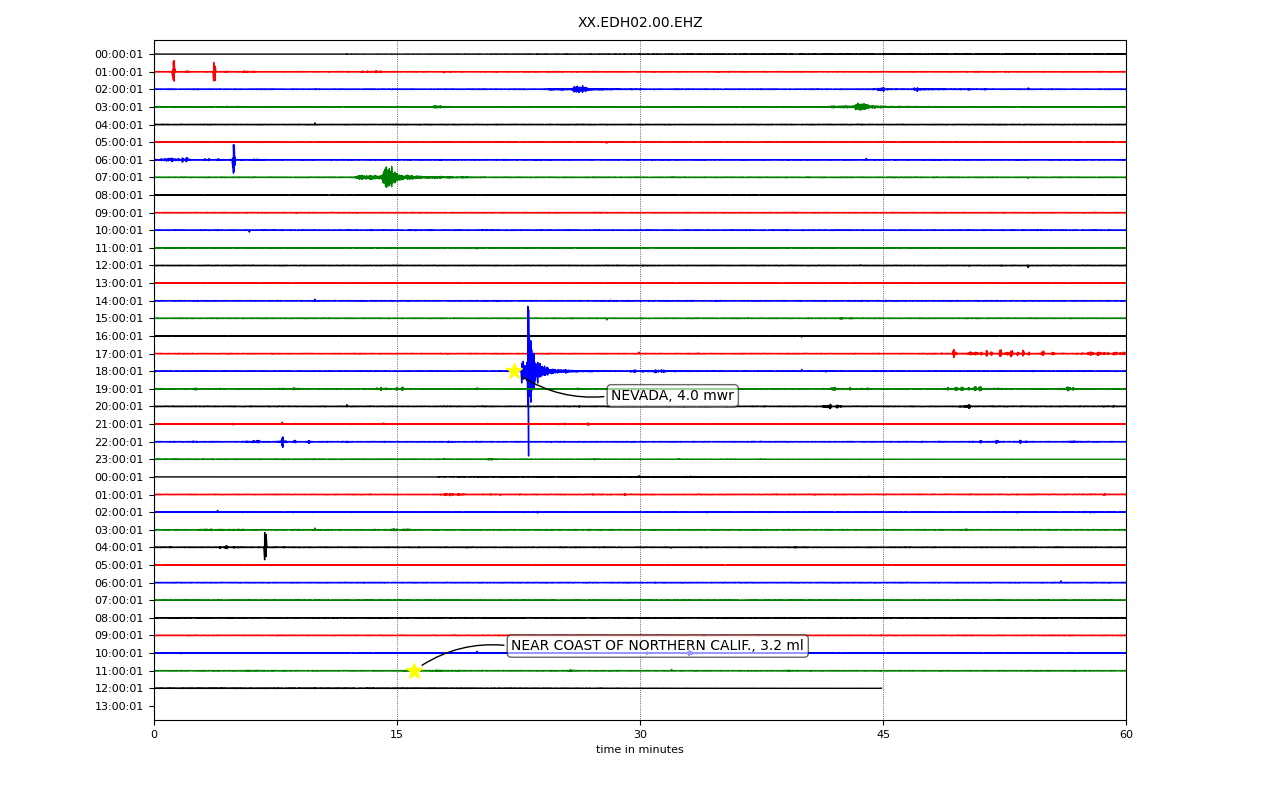Click the 30 tick label on the time axis
The height and width of the screenshot is (800, 1280).
pyautogui.click(x=640, y=735)
